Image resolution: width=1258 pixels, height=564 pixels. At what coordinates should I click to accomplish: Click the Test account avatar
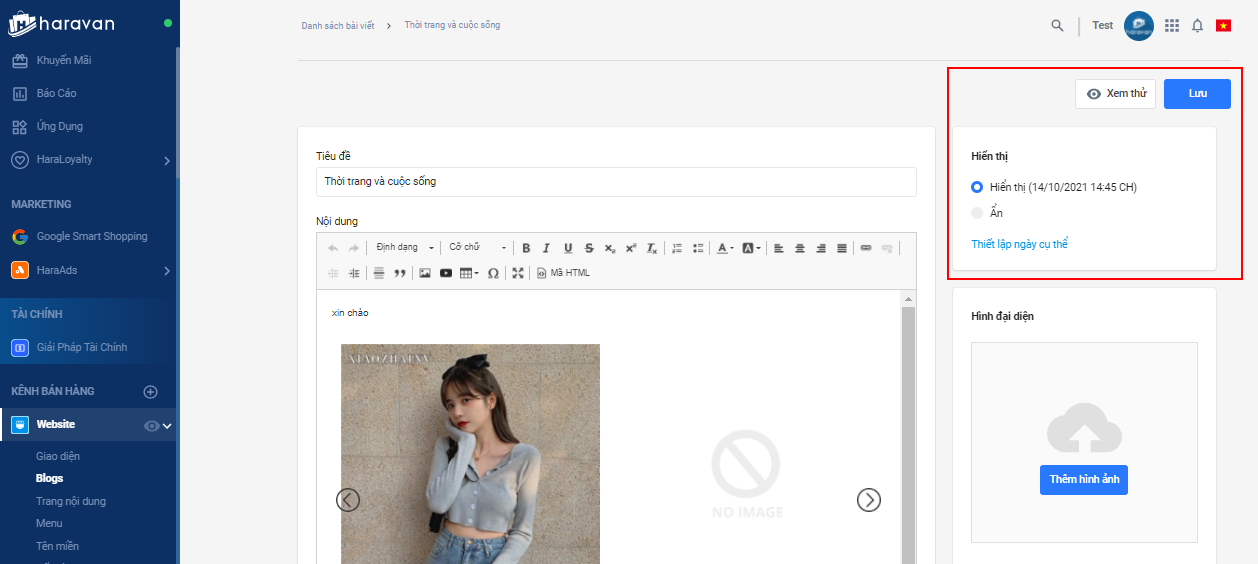coord(1139,26)
